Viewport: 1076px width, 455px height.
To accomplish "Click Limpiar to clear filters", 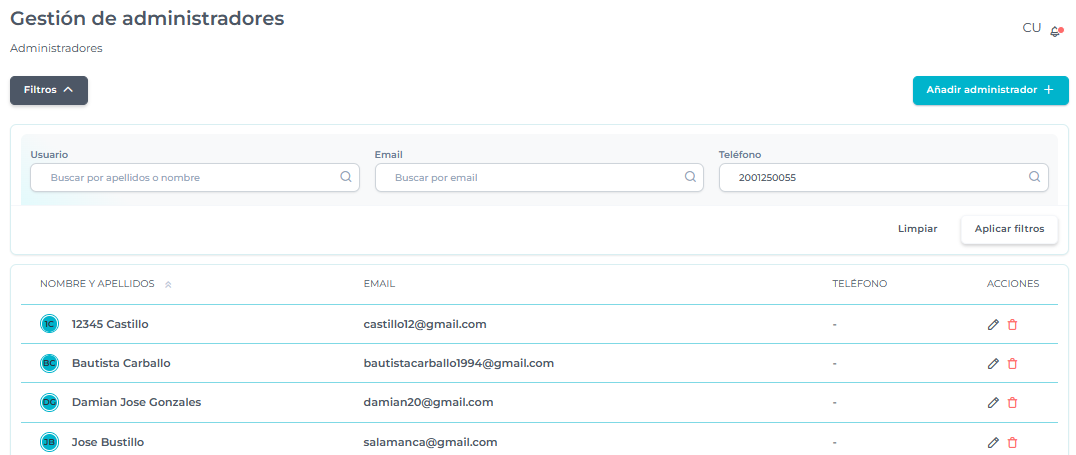I will [x=917, y=229].
